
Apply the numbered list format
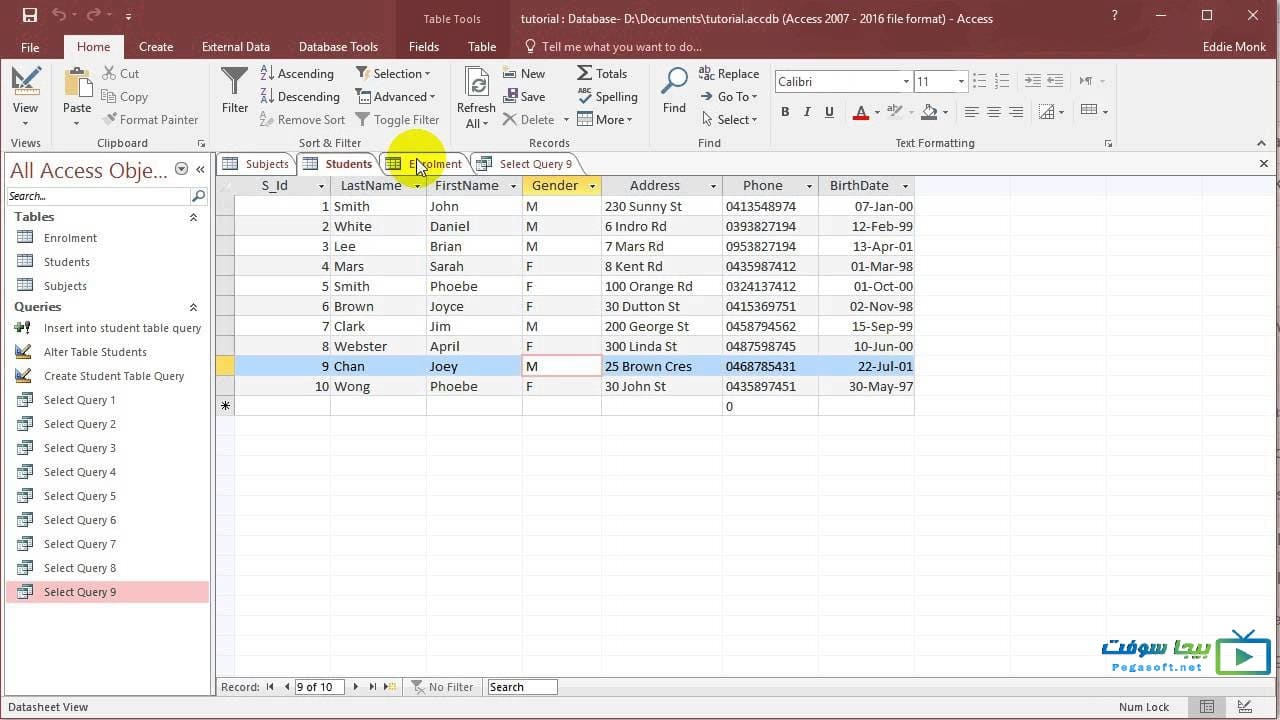pyautogui.click(x=1003, y=81)
